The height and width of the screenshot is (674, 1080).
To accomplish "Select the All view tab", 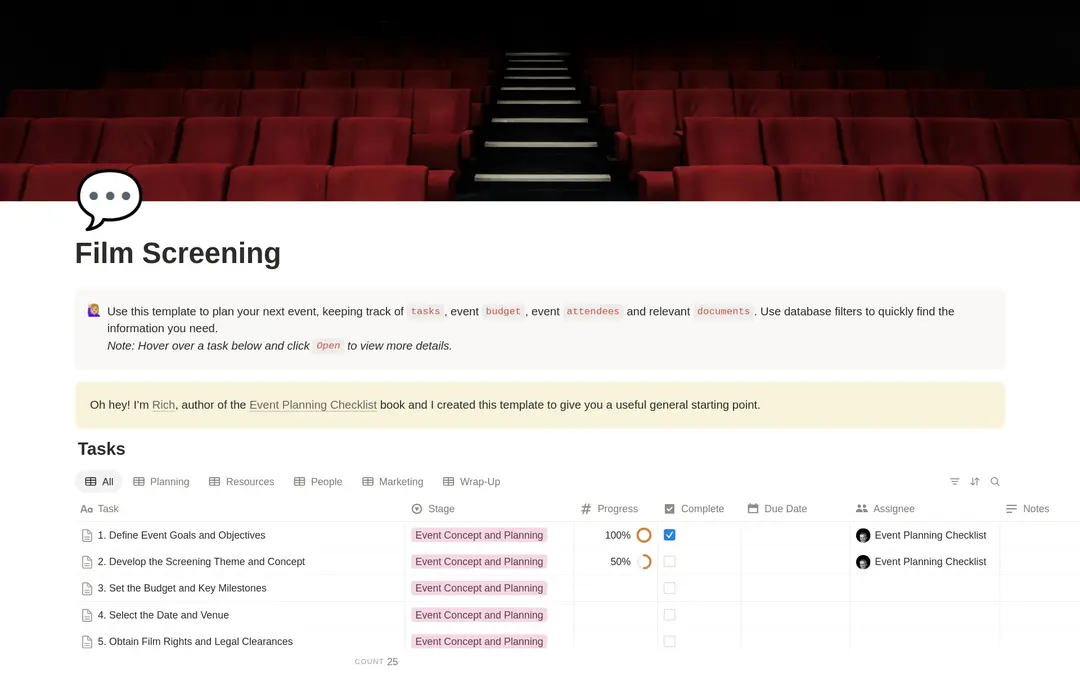I will [x=98, y=482].
